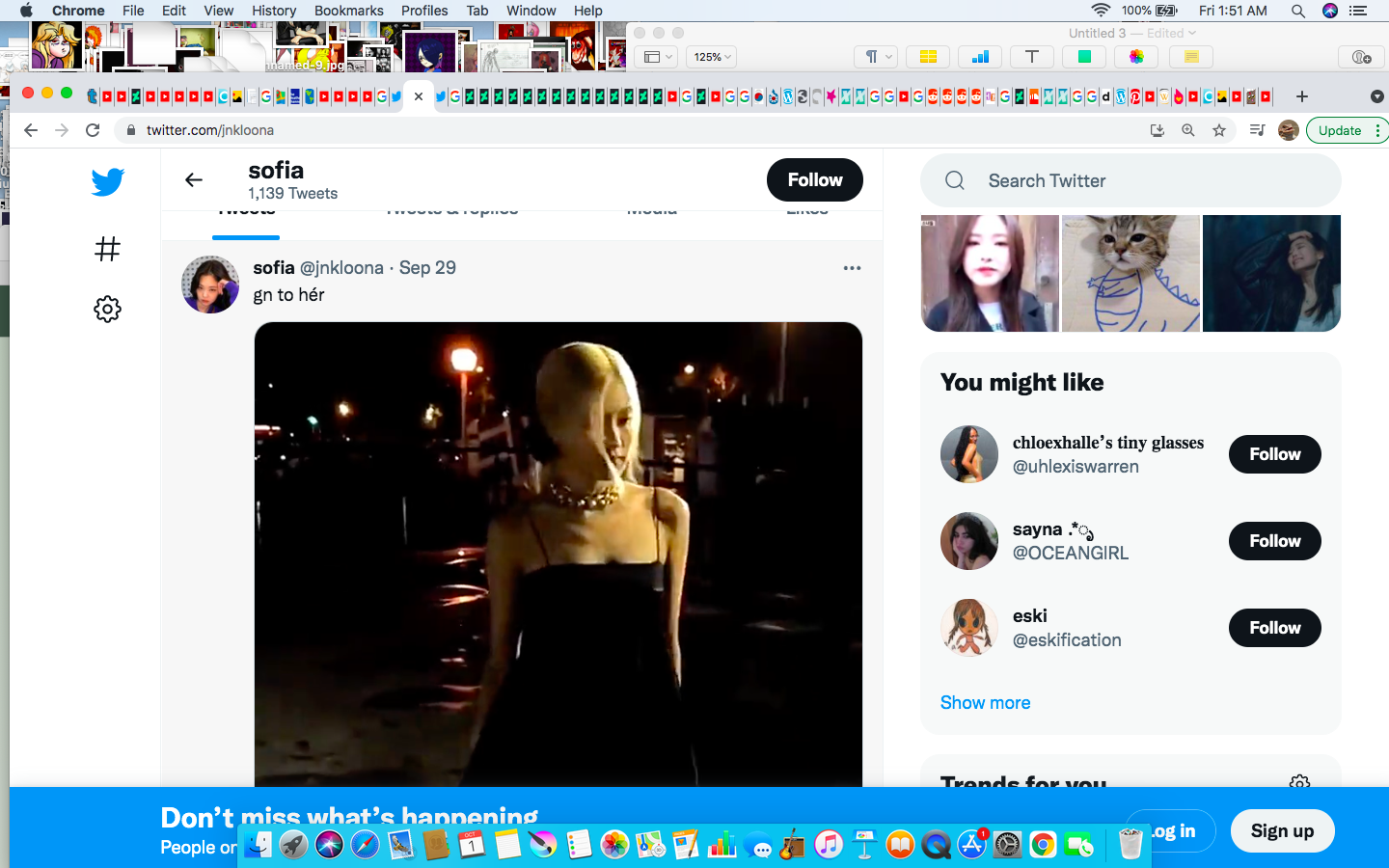This screenshot has height=868, width=1389.
Task: Insert a shape in Pages toolbar
Action: [x=1084, y=57]
